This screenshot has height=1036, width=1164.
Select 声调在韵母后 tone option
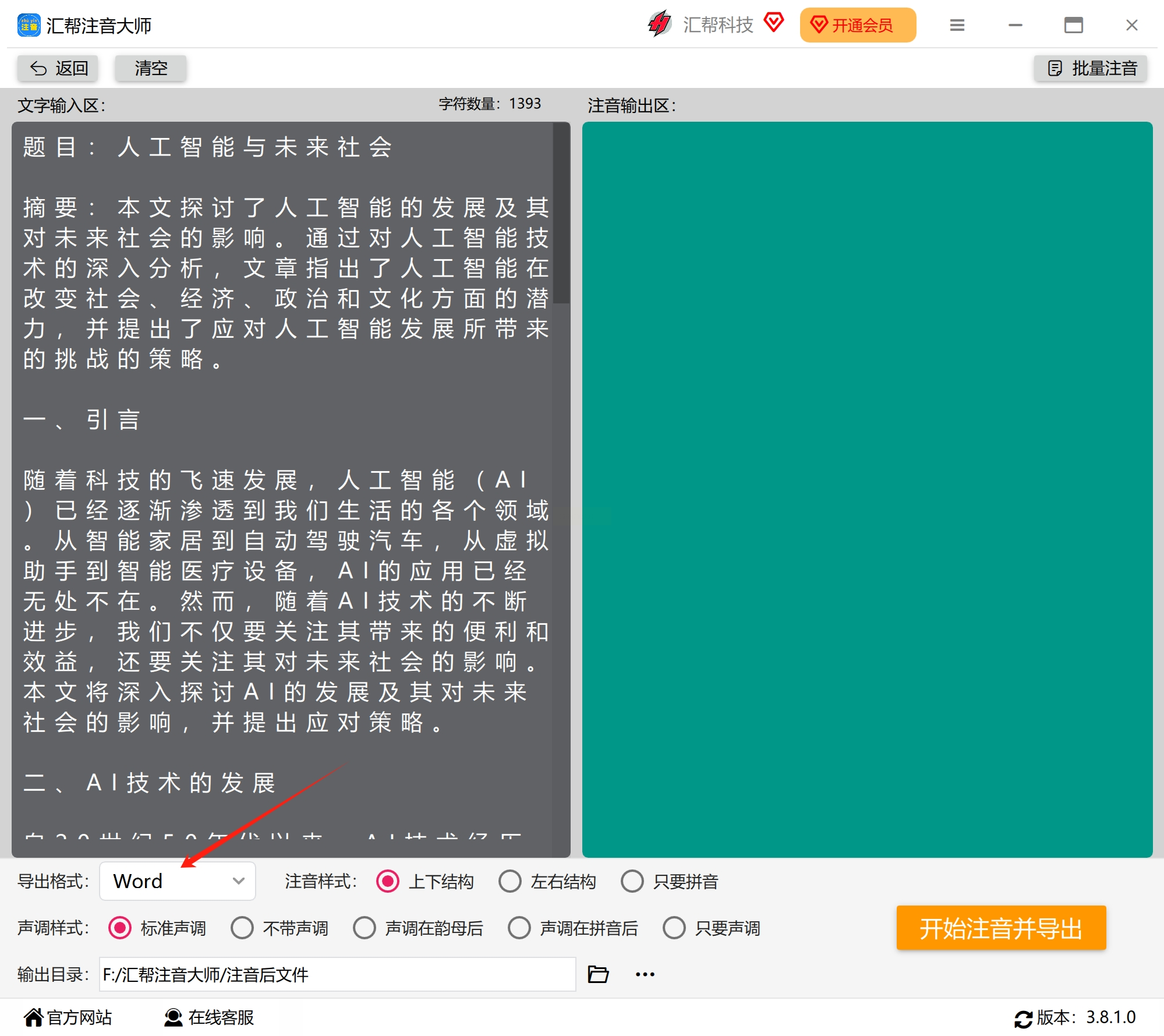click(x=365, y=928)
